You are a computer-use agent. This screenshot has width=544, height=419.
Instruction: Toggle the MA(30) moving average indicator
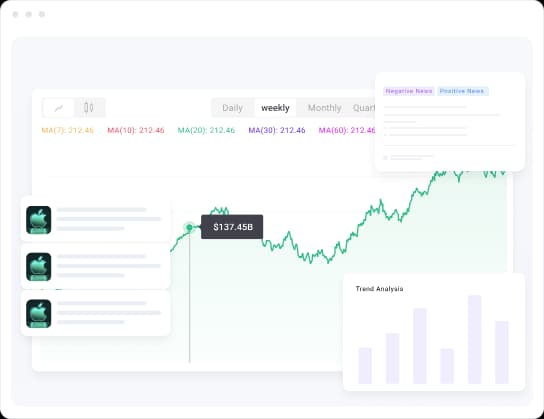277,130
